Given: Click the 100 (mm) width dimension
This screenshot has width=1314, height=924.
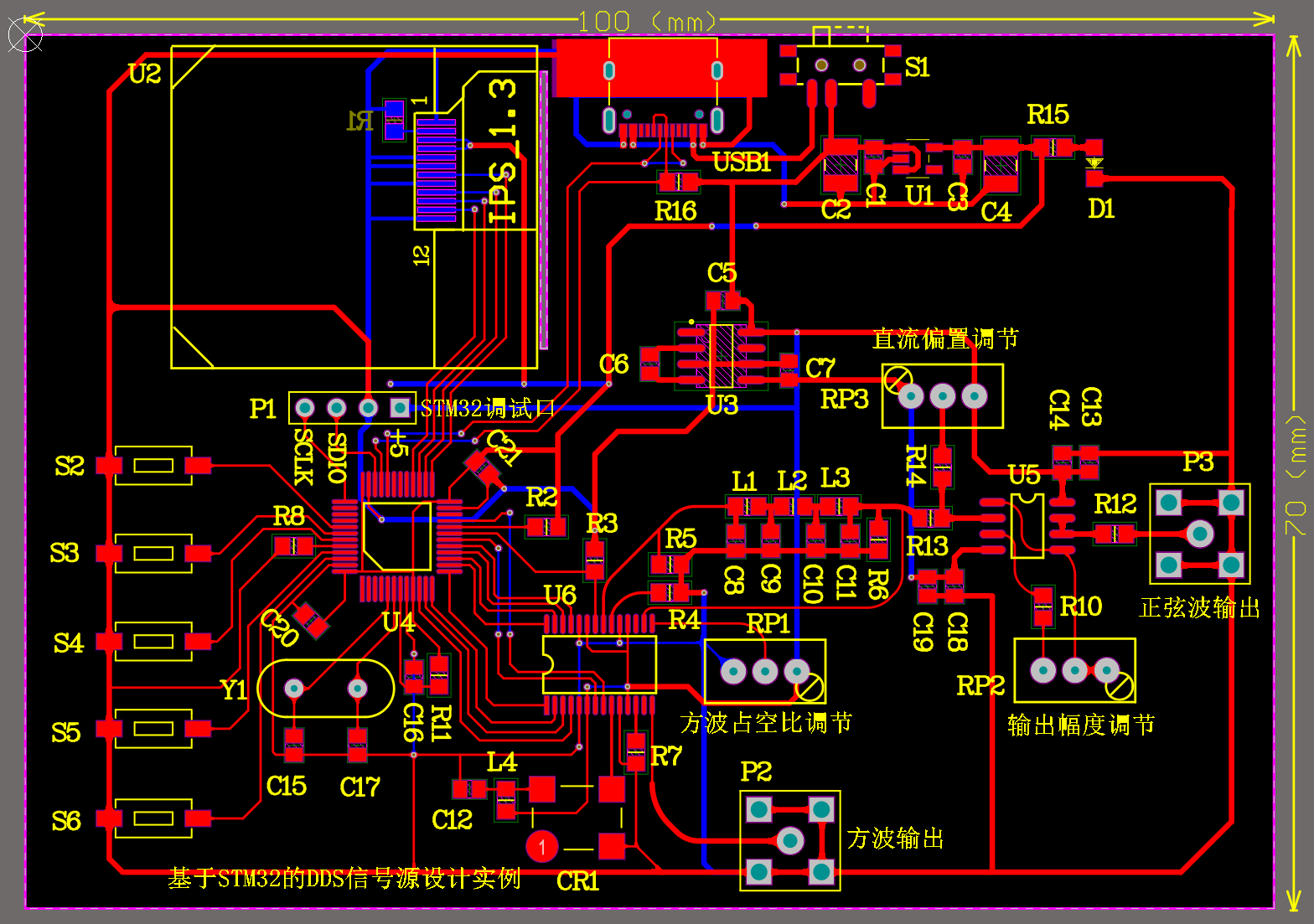Looking at the screenshot, I should point(648,21).
